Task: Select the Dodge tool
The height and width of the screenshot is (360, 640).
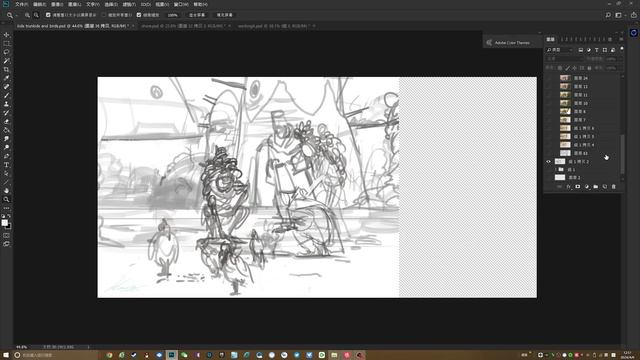Action: [x=6, y=147]
